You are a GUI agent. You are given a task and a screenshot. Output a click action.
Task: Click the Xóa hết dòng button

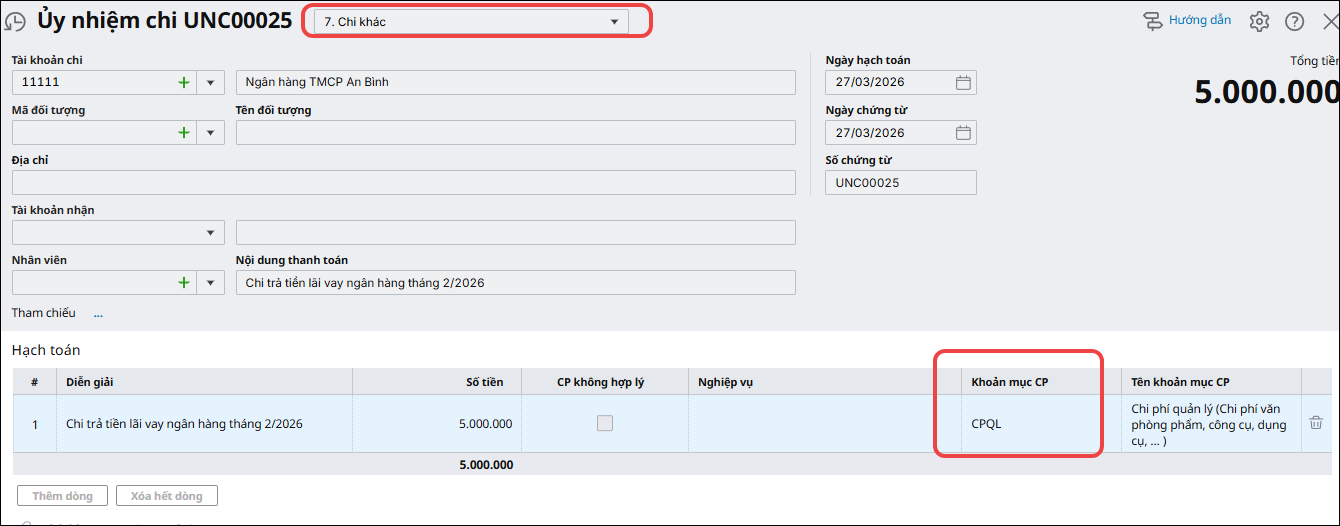point(167,495)
